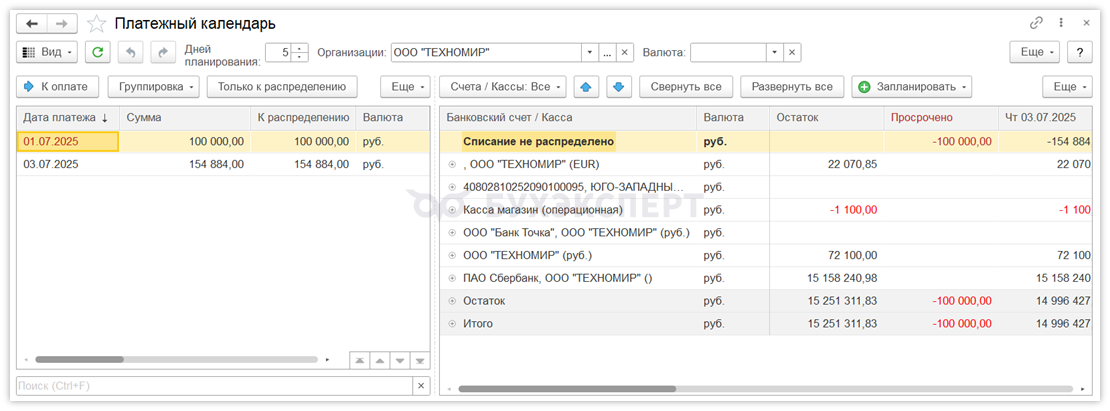Screen dimensions: 1110x411
Task: Click in the Поиск (Ctrl+F) search field
Action: (x=210, y=386)
